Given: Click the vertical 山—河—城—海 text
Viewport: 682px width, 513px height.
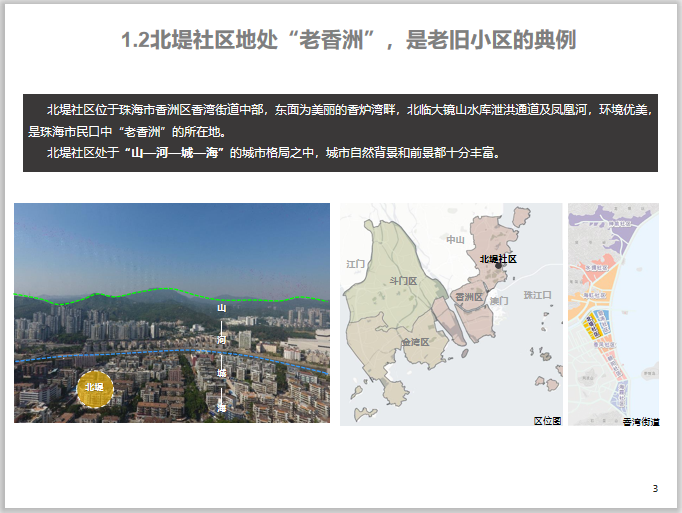Looking at the screenshot, I should coord(221,357).
